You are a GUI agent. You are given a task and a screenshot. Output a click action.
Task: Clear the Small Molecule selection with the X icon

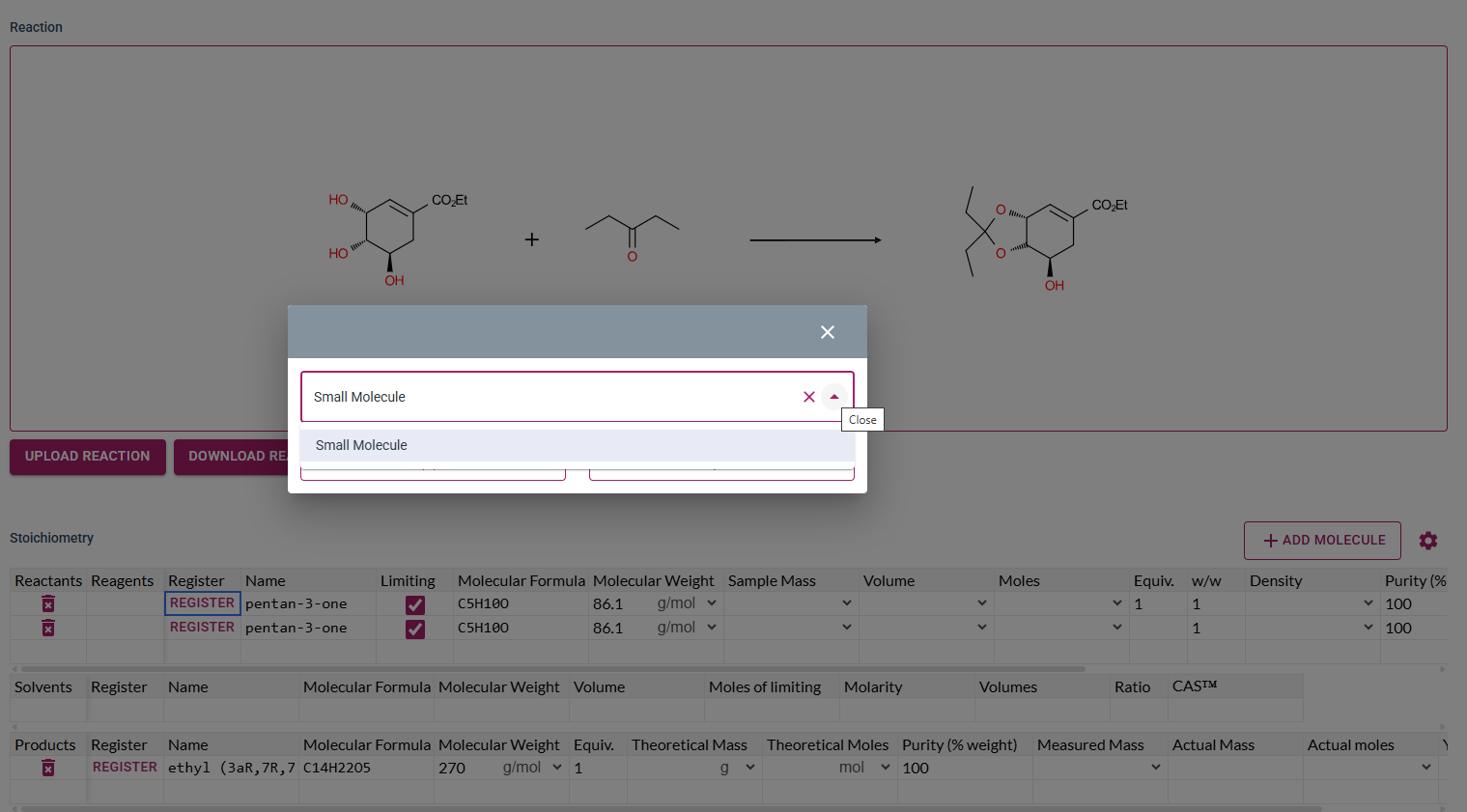[x=809, y=397]
